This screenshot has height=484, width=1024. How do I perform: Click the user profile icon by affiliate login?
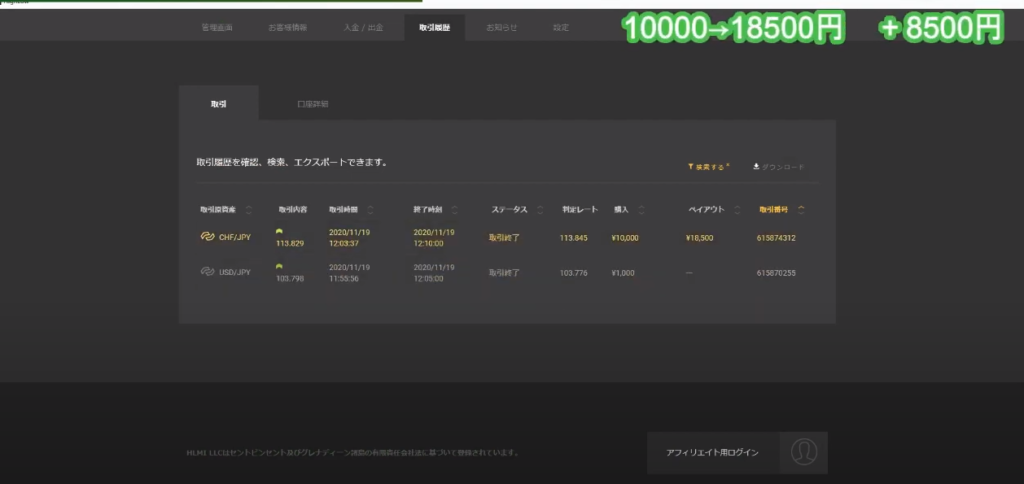[x=804, y=453]
